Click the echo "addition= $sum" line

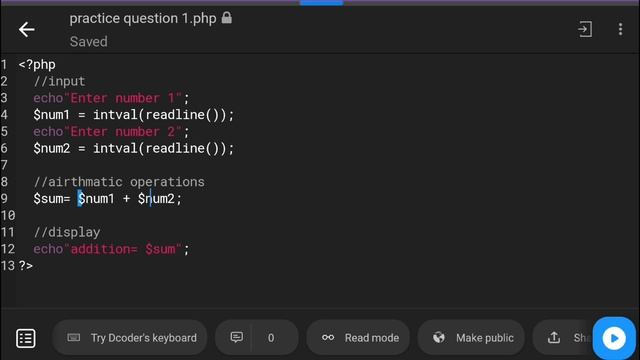(x=111, y=249)
